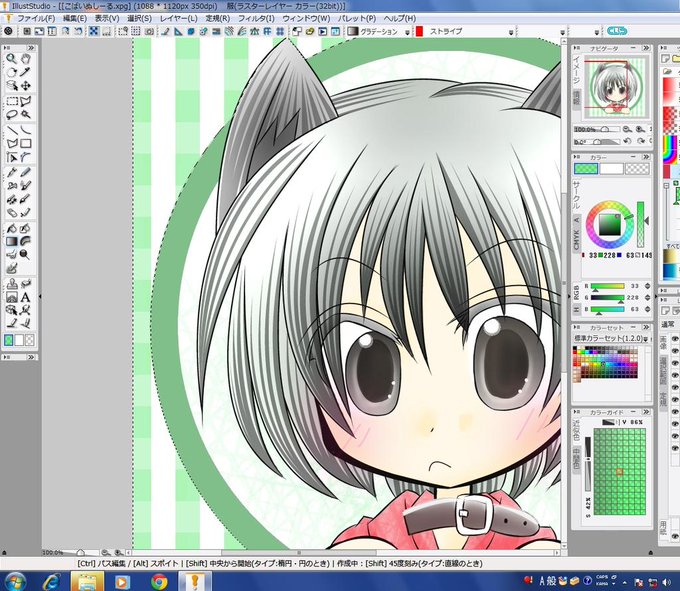Toggle visibility eye of the second layer
The width and height of the screenshot is (680, 591).
(x=674, y=351)
